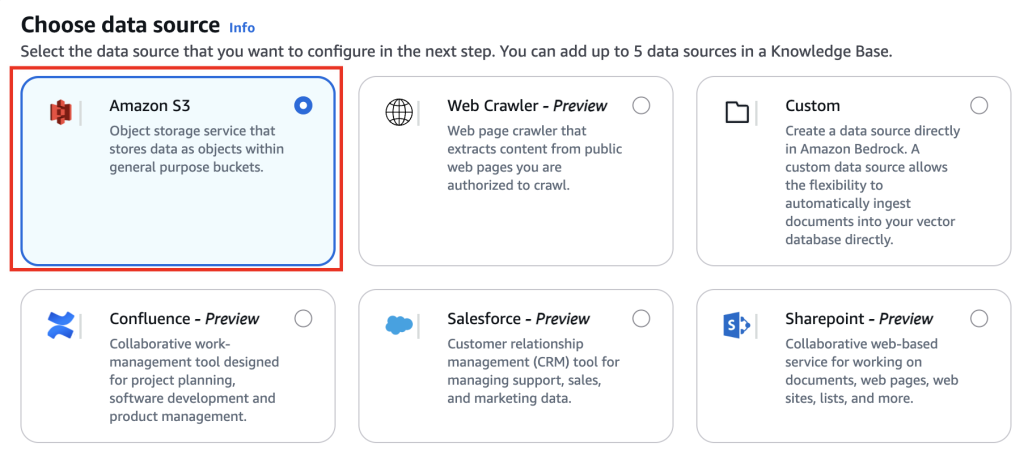
Task: Select the Confluence radio button
Action: point(303,319)
